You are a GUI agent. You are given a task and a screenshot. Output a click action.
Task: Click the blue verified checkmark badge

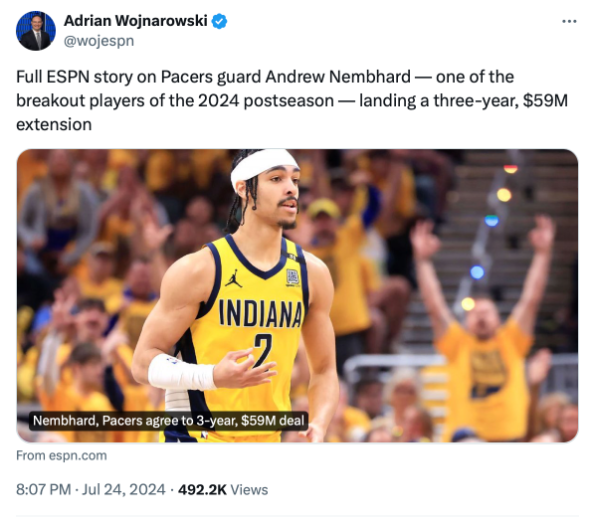(x=219, y=21)
